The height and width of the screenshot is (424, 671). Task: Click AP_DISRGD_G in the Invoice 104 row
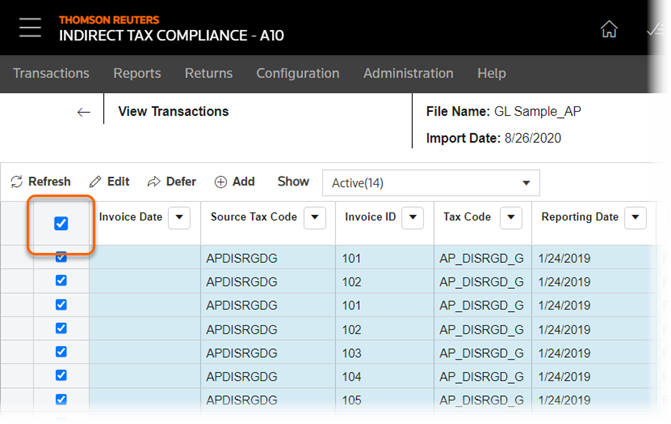[x=481, y=377]
